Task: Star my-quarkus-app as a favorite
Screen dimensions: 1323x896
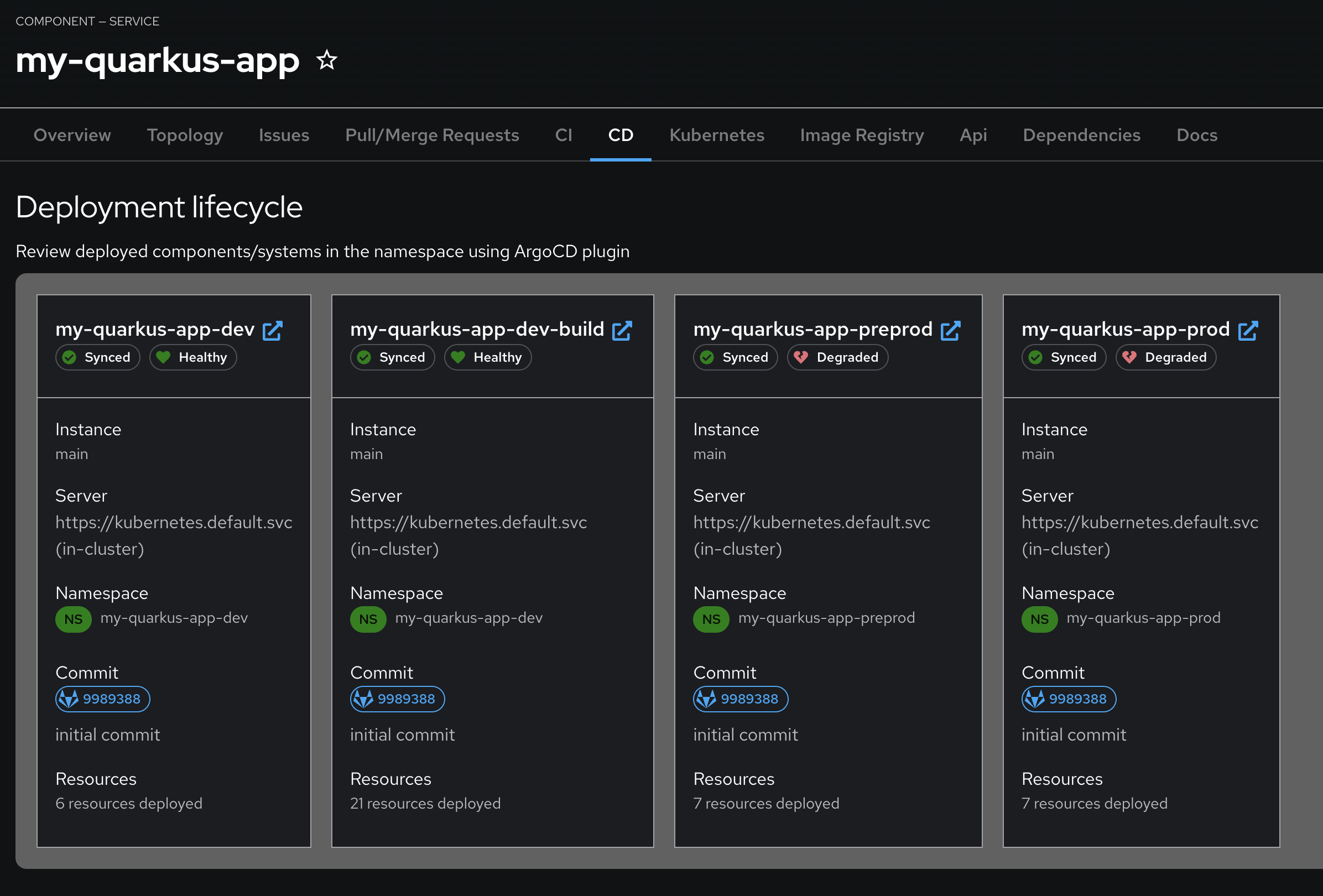Action: (327, 60)
